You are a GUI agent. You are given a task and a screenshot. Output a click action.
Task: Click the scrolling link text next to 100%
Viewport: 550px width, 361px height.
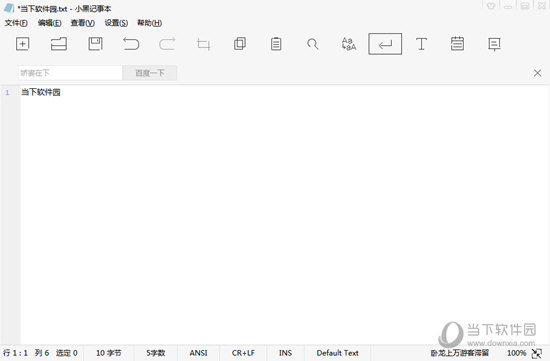[x=460, y=353]
